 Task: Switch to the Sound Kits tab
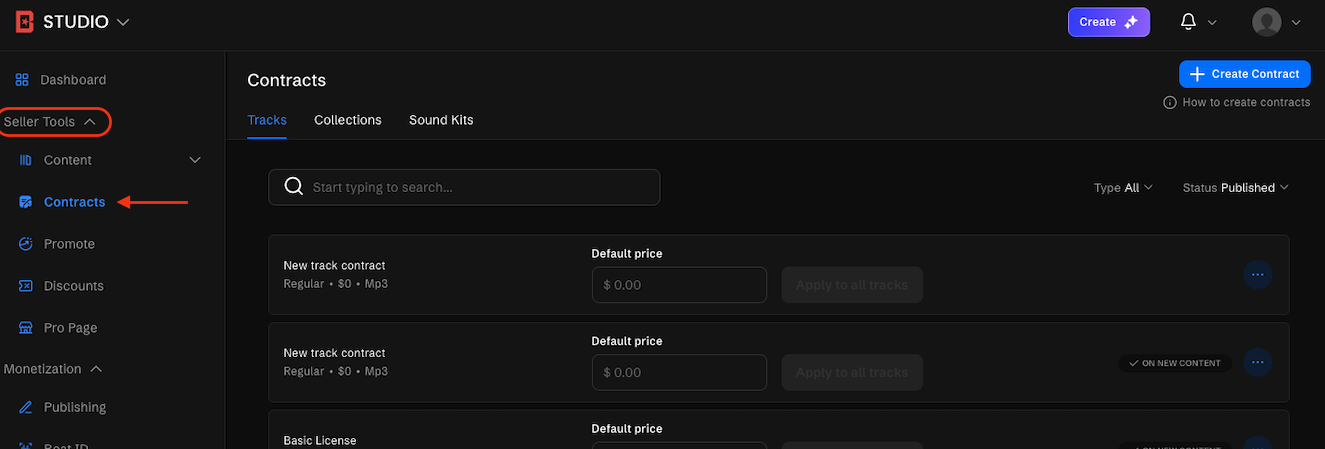tap(441, 120)
